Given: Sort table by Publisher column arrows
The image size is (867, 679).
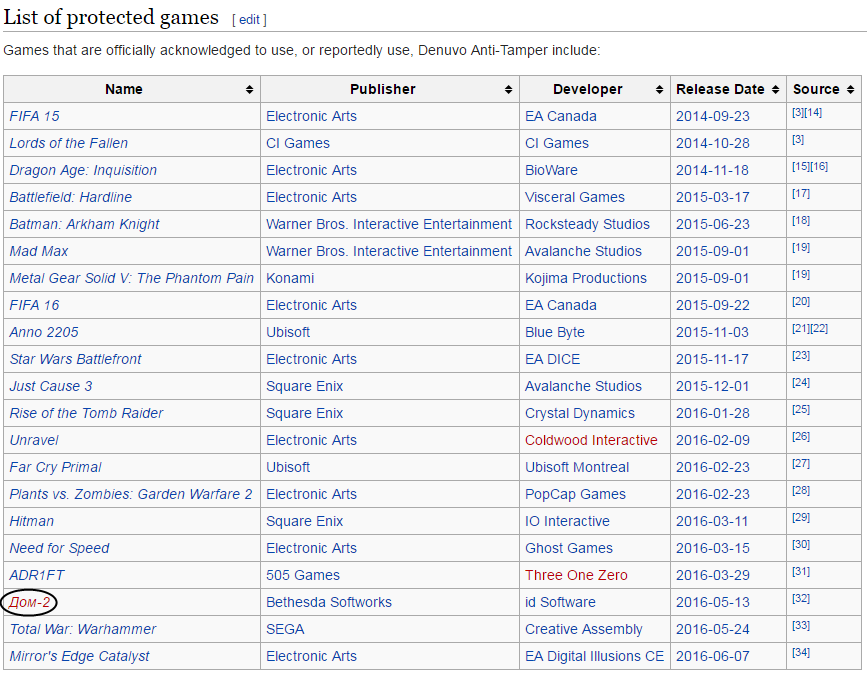Looking at the screenshot, I should click(509, 90).
